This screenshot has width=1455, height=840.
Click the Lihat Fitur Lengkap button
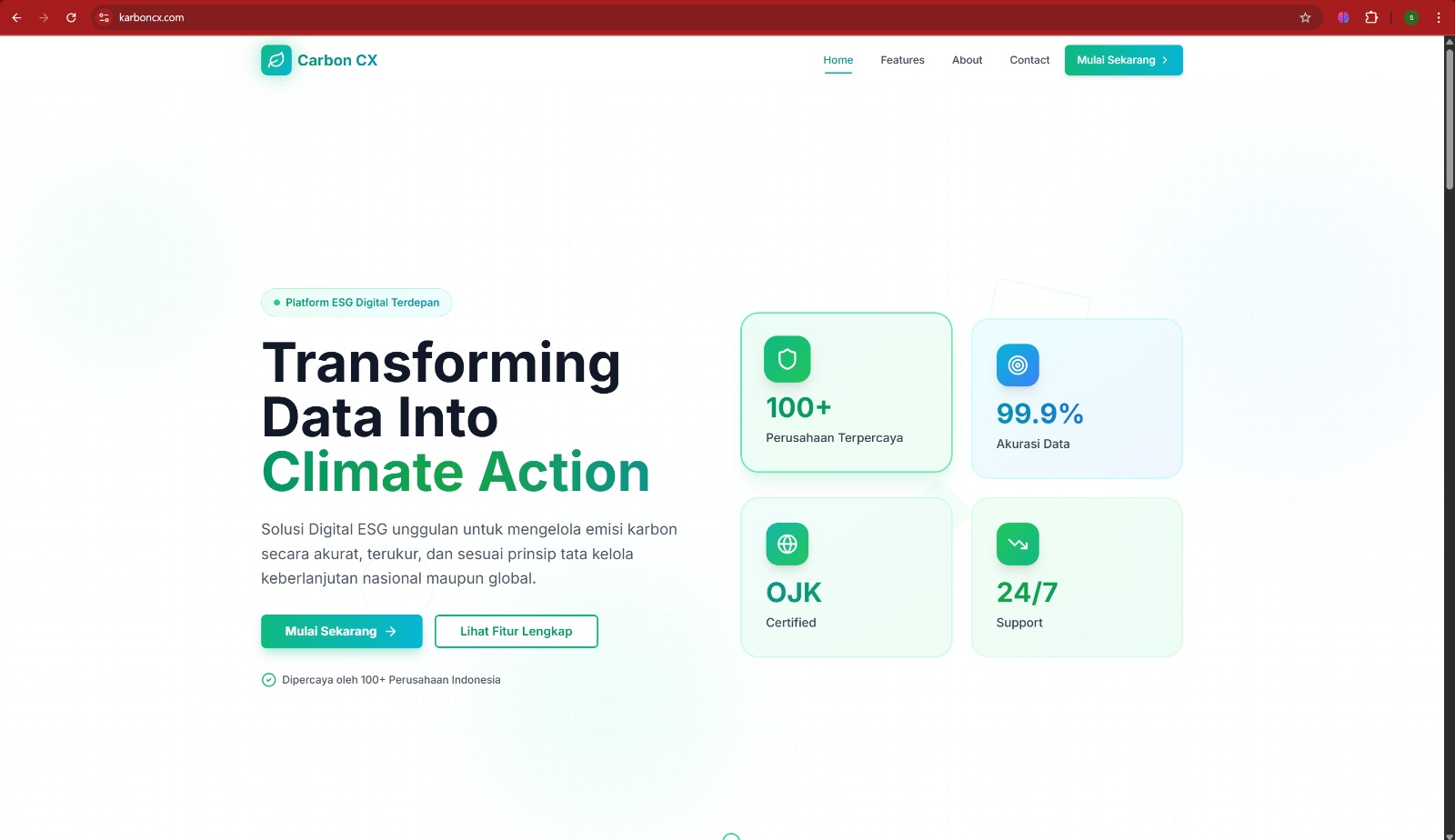(516, 631)
